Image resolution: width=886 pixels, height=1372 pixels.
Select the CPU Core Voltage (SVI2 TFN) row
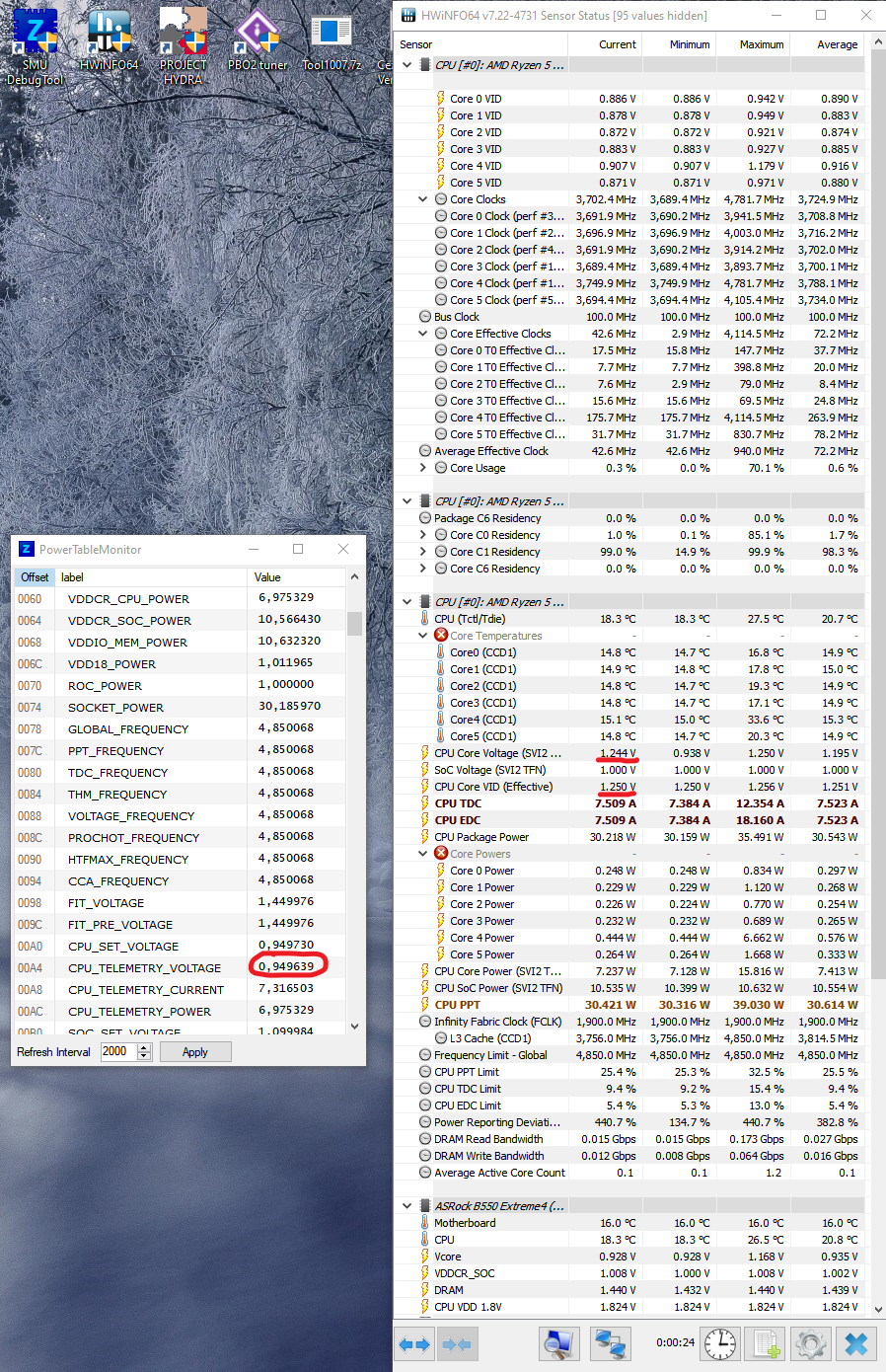[629, 753]
